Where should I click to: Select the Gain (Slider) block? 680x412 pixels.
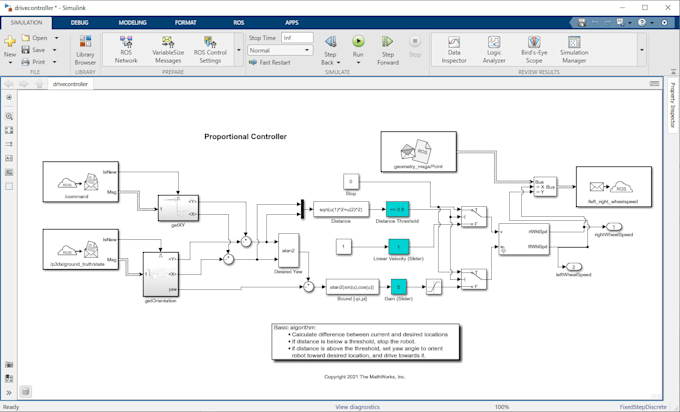pyautogui.click(x=399, y=287)
